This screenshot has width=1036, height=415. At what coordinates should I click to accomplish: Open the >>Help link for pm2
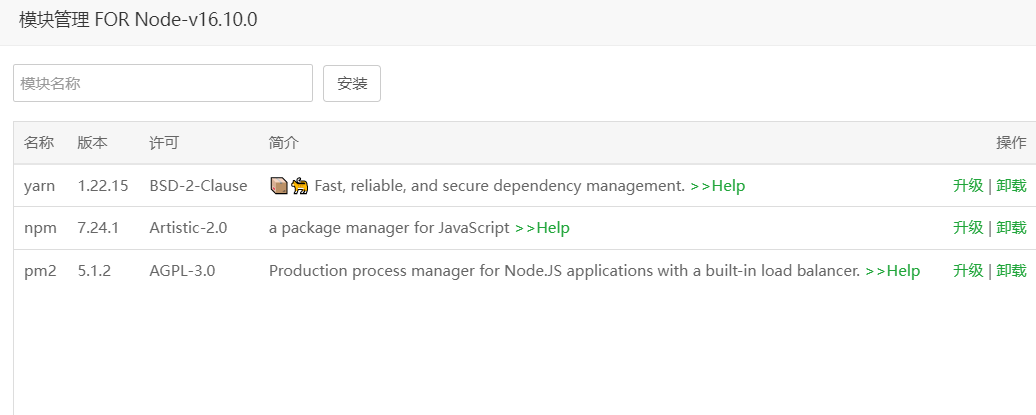coord(893,271)
